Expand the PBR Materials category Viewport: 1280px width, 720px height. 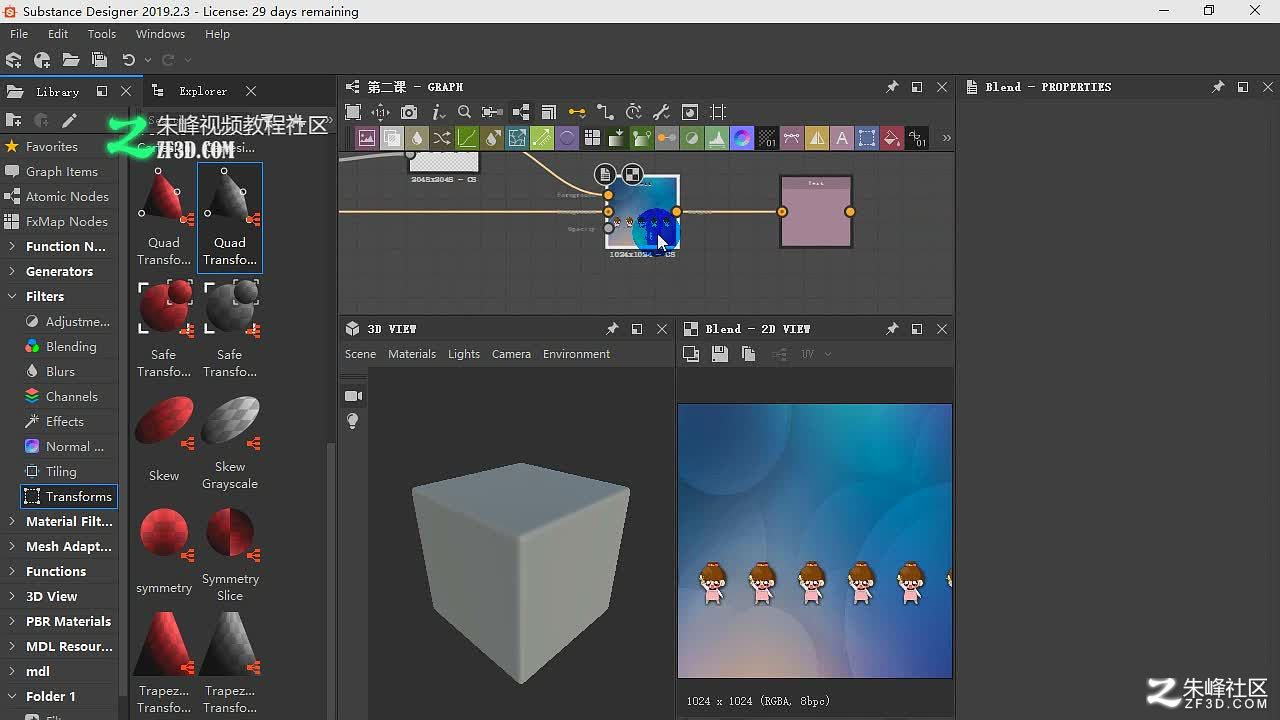[12, 621]
